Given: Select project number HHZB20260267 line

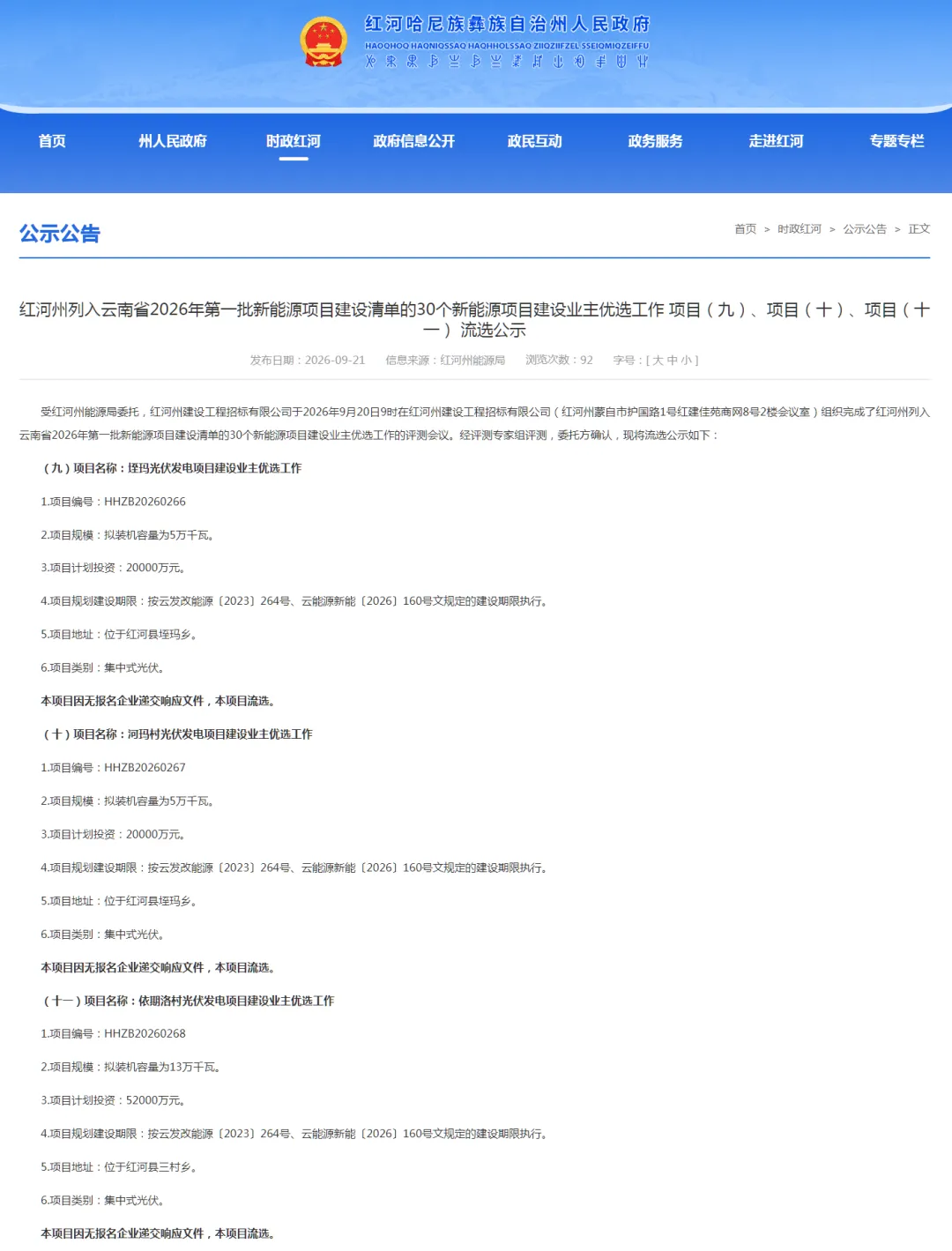Looking at the screenshot, I should pyautogui.click(x=113, y=768).
